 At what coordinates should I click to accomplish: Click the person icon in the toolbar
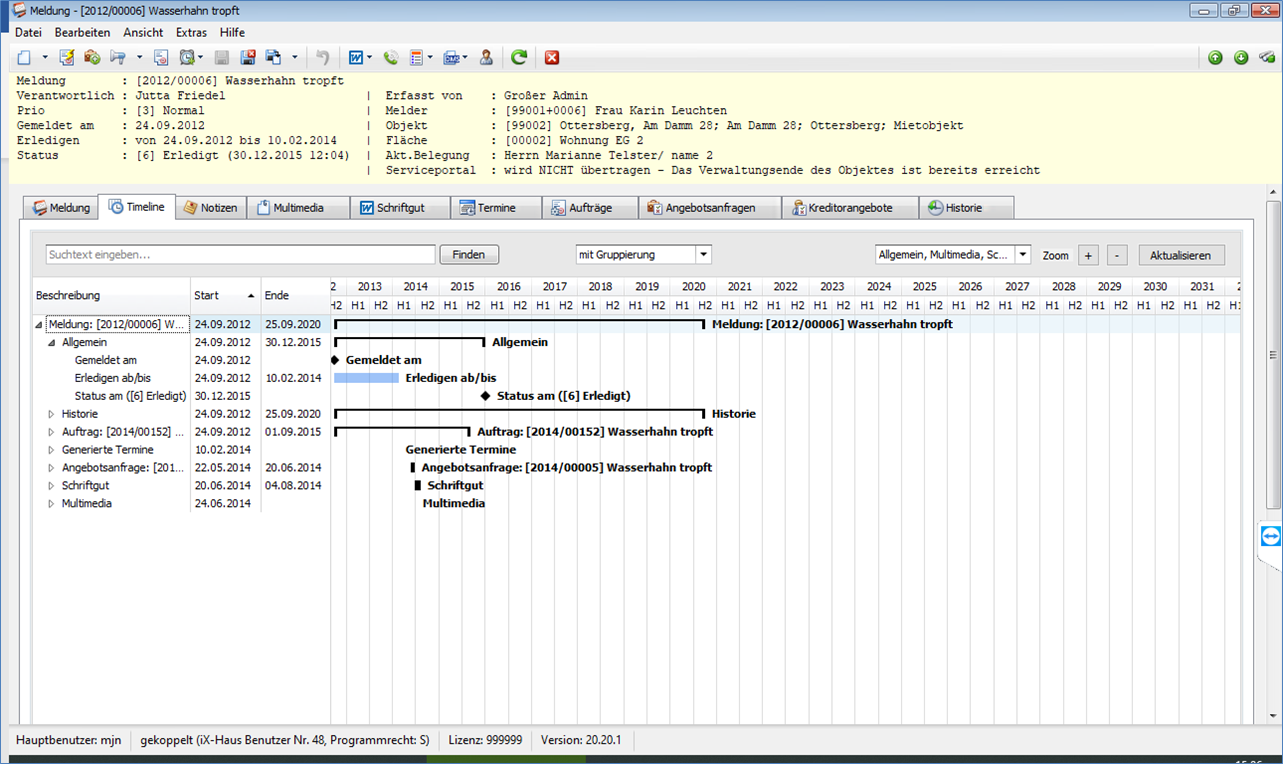click(x=486, y=58)
